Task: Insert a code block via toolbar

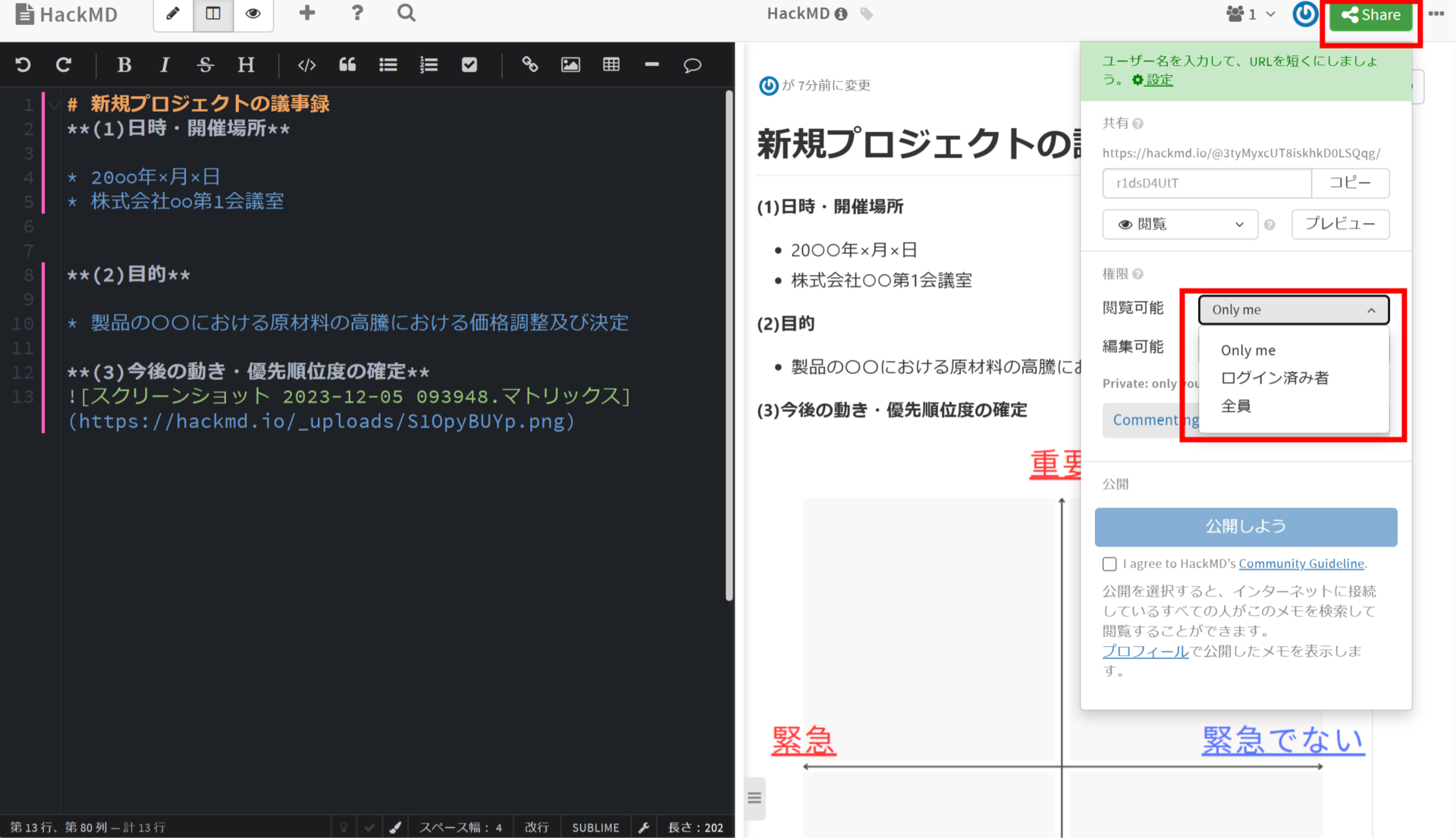Action: pyautogui.click(x=306, y=65)
